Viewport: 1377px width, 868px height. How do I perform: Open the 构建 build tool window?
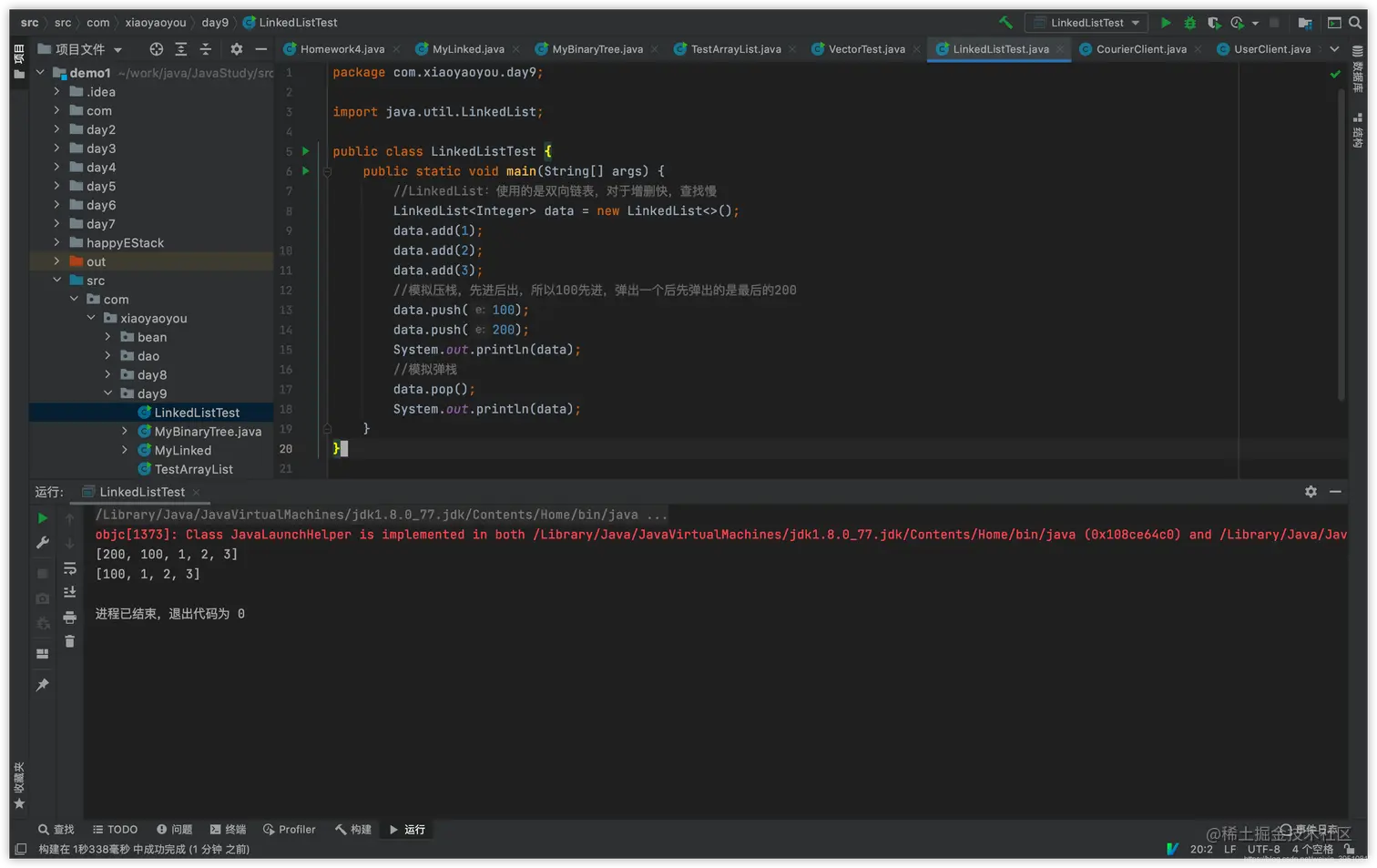tap(353, 830)
